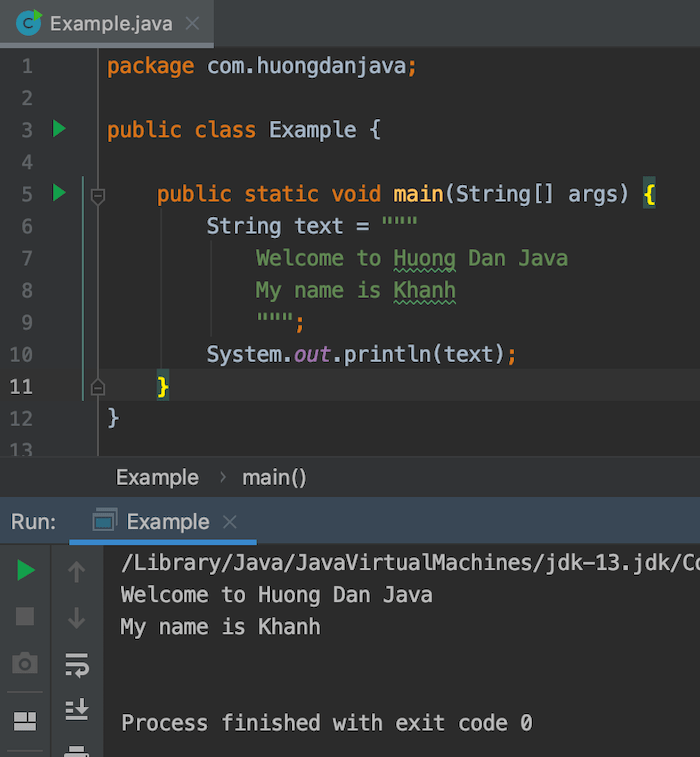Dump threads using the camera icon
700x757 pixels.
25,663
